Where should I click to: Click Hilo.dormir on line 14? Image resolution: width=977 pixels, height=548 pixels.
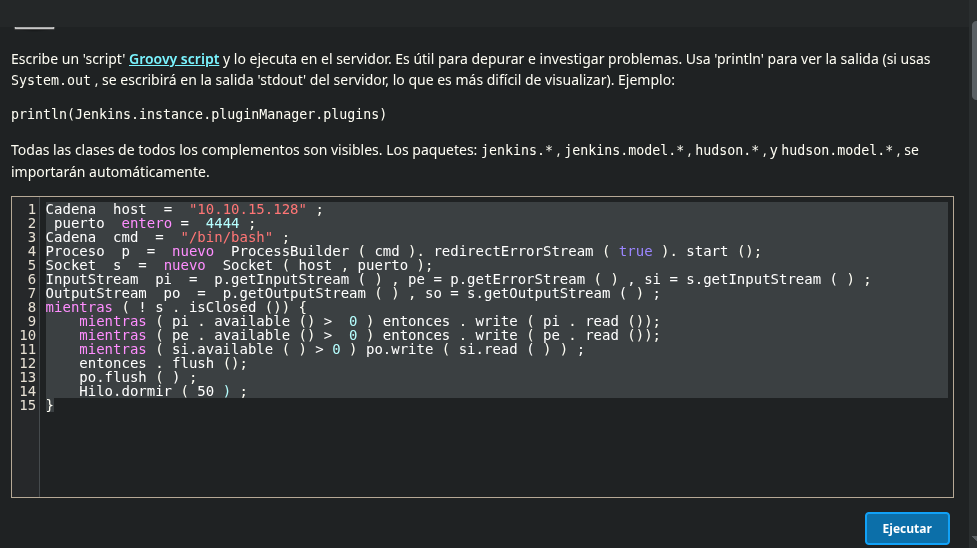click(x=125, y=392)
